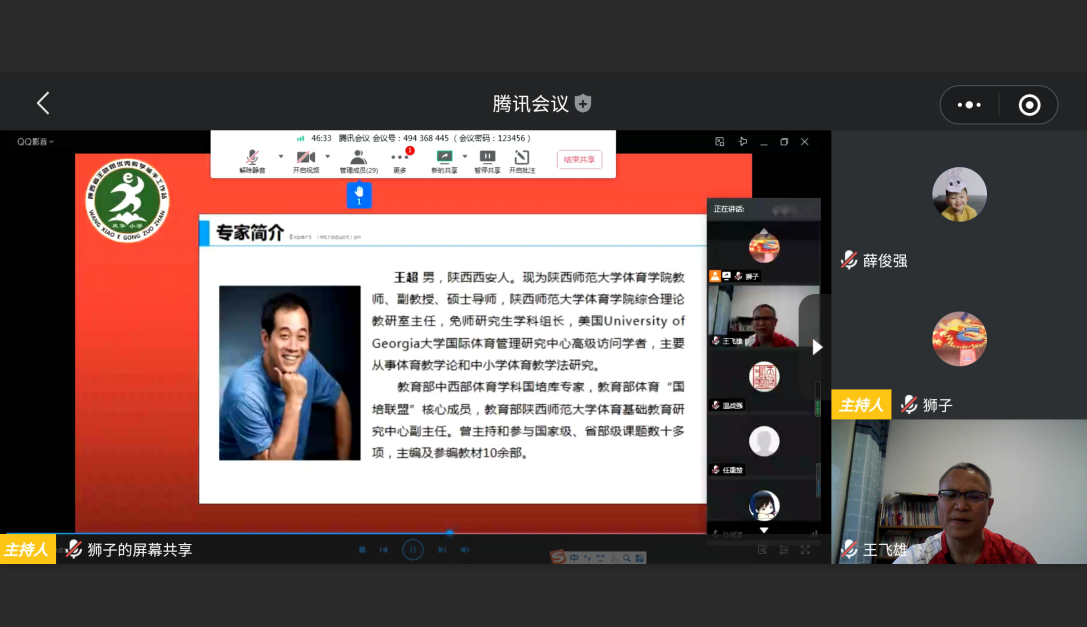The height and width of the screenshot is (627, 1087).
Task: Click the QQ影音 bottom-right screenshot/search icon
Action: tap(762, 550)
